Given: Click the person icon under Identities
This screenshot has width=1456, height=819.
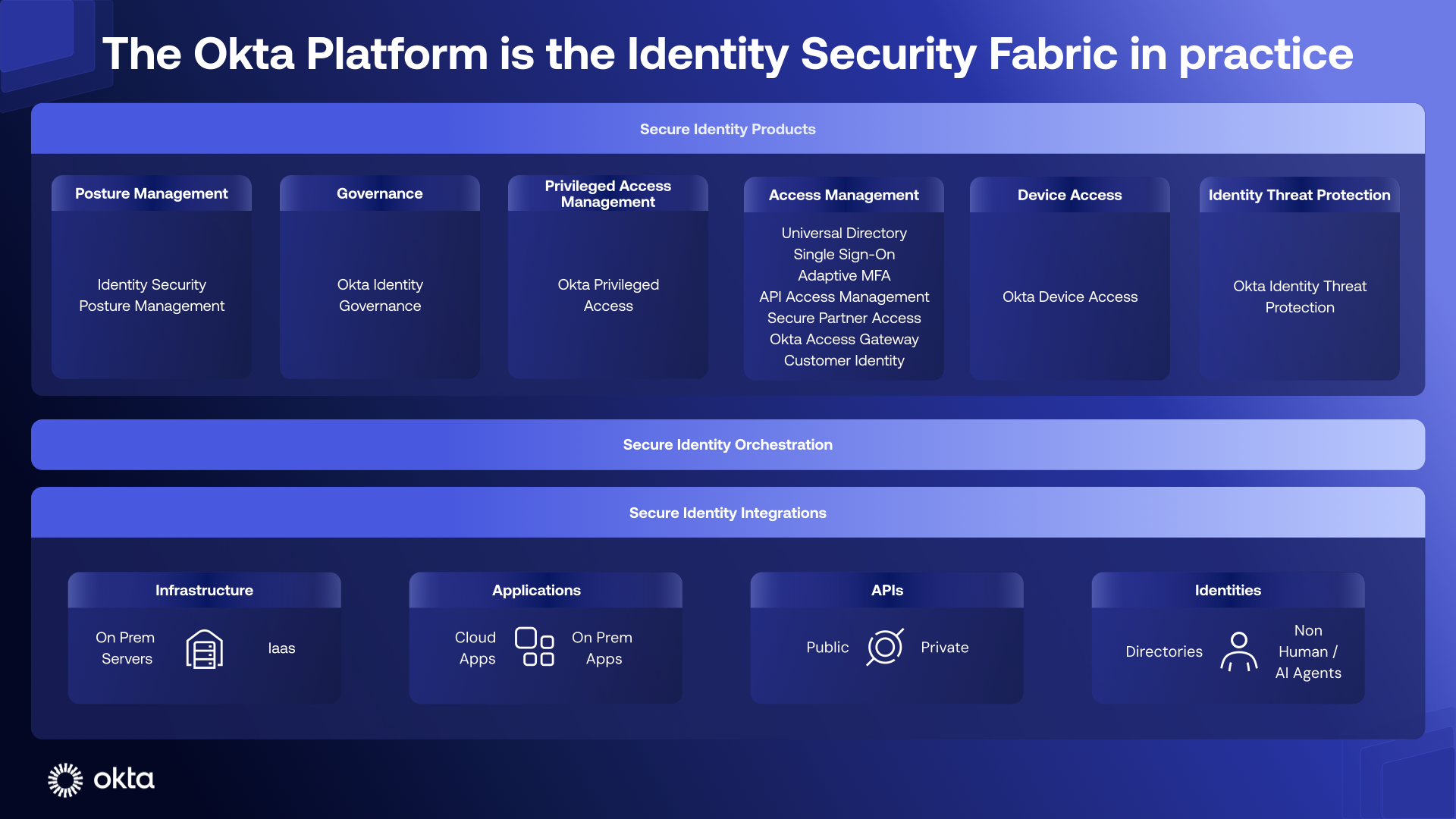Looking at the screenshot, I should point(1238,651).
